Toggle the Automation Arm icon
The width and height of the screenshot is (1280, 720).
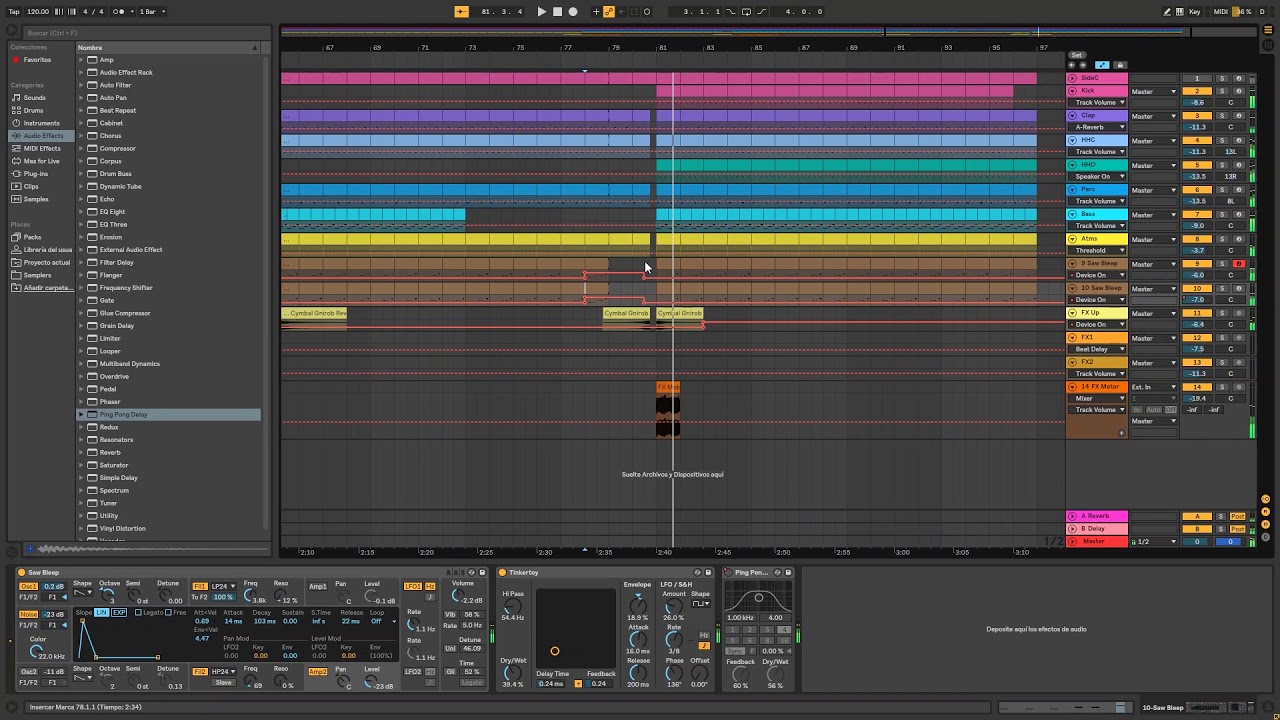tap(609, 11)
